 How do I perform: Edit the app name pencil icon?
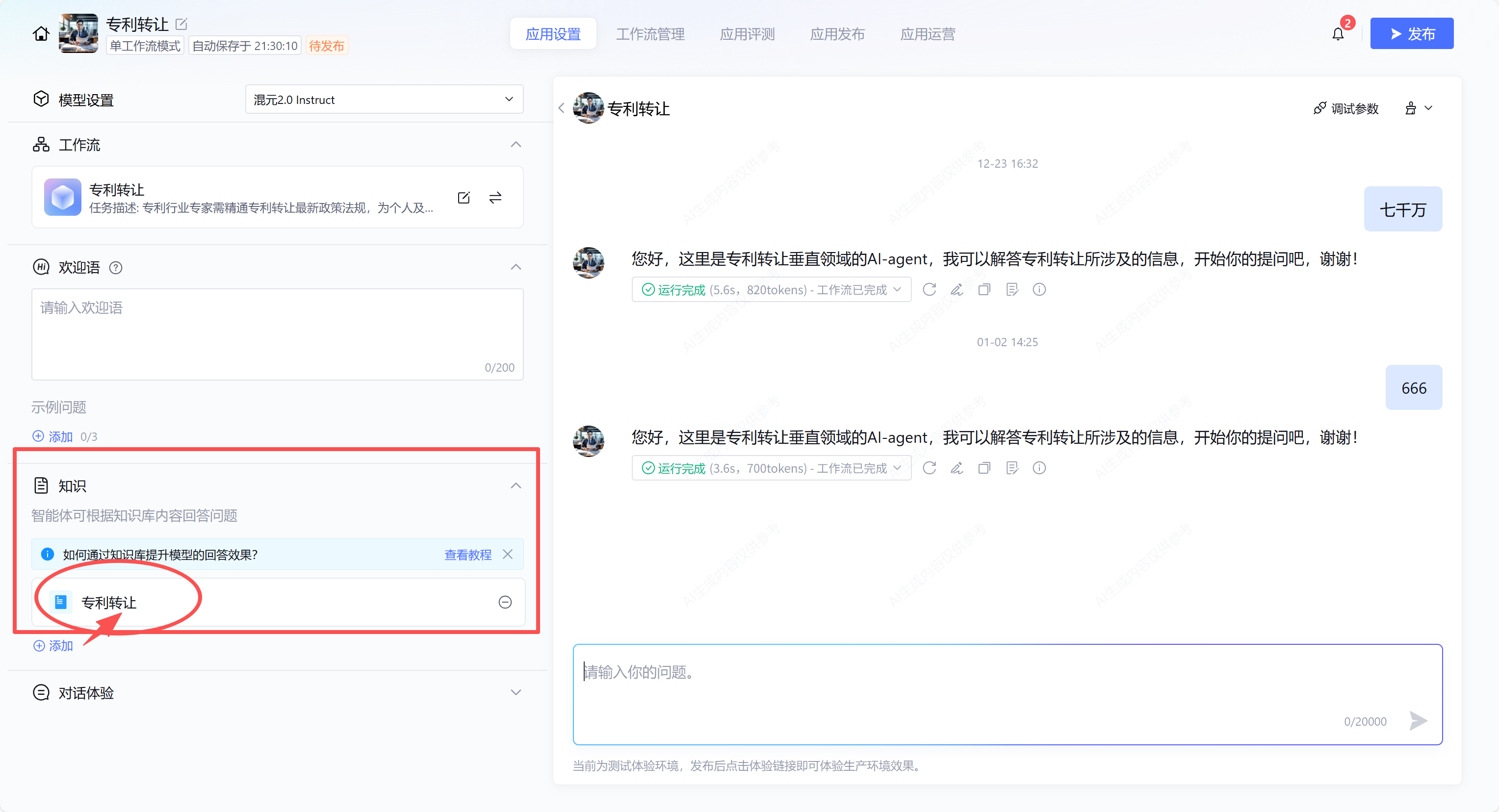(181, 24)
